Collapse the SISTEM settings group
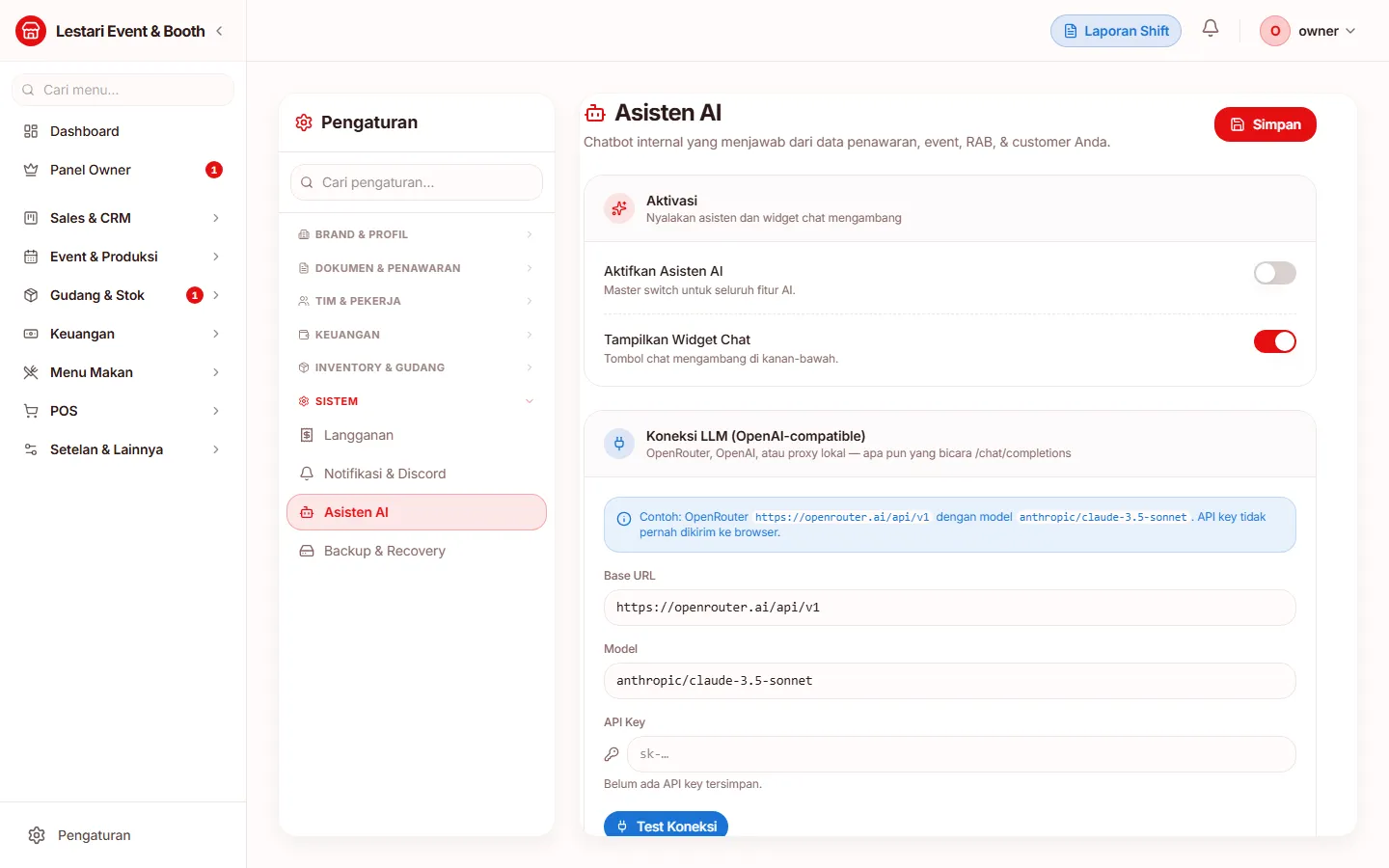This screenshot has height=868, width=1389. click(x=417, y=401)
